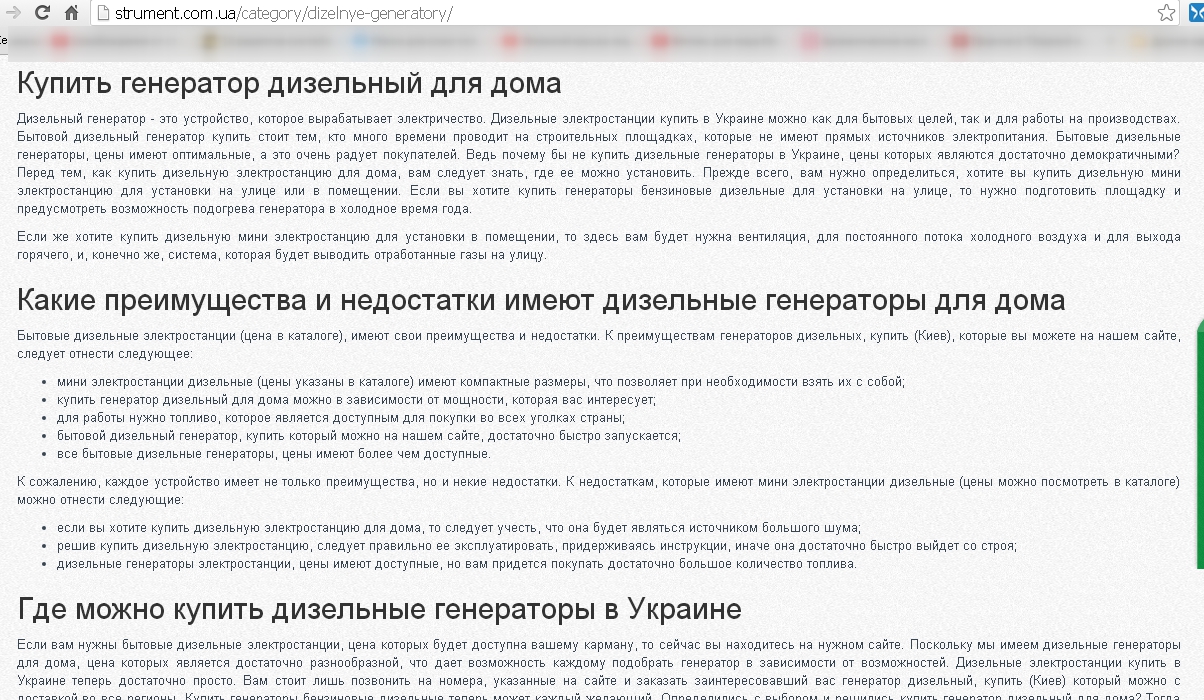The height and width of the screenshot is (700, 1204).
Task: Bookmark this page with the star icon
Action: click(1166, 13)
